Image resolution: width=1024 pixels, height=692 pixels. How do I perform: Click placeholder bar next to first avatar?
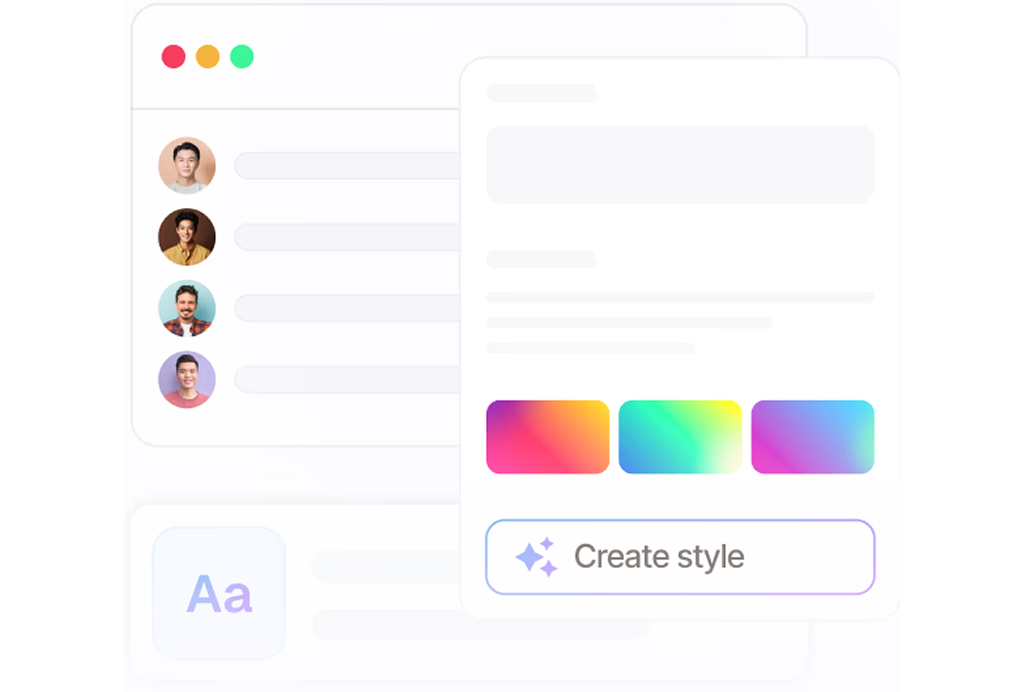click(x=347, y=166)
